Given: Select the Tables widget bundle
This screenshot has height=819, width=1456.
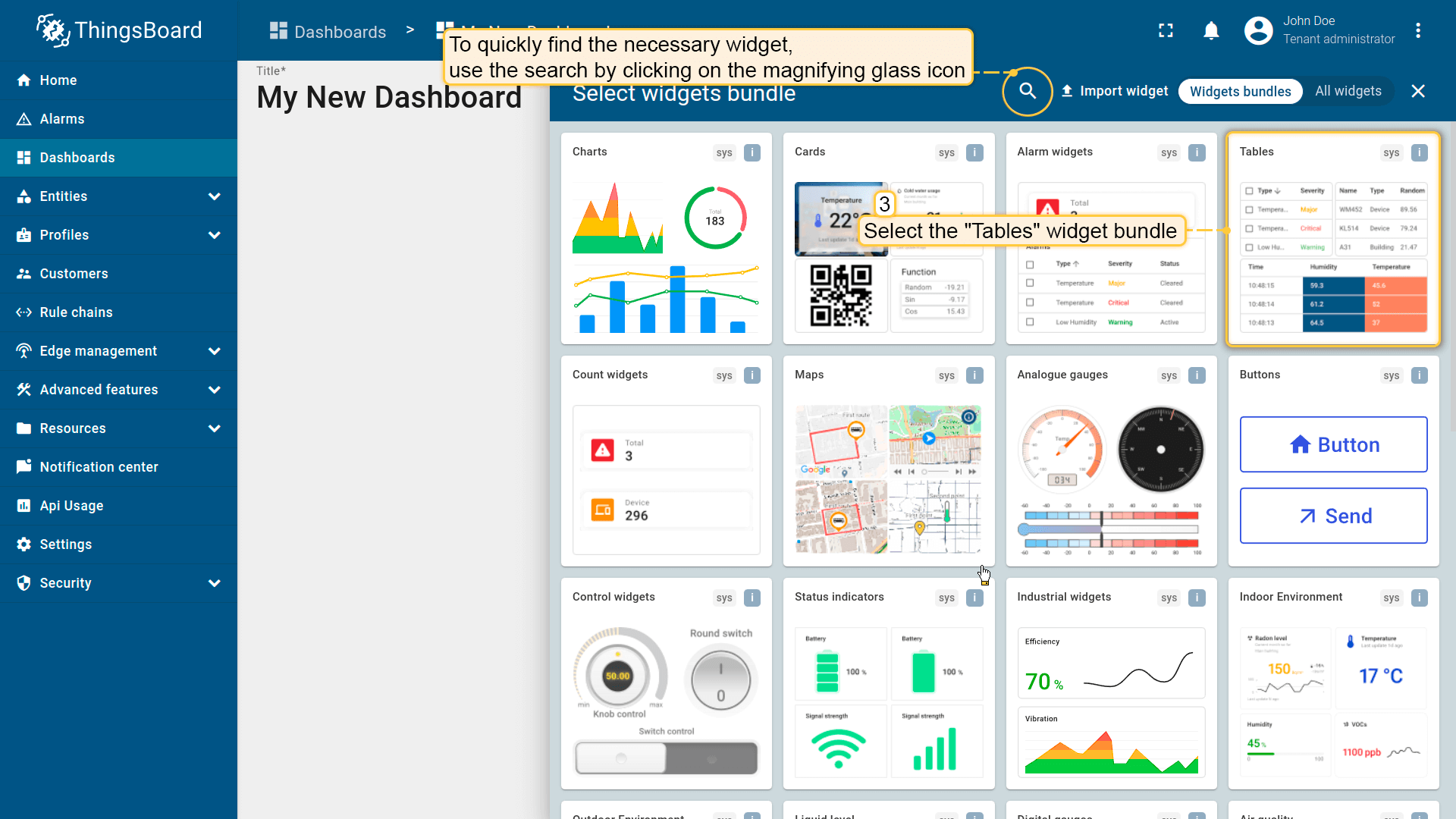Looking at the screenshot, I should tap(1333, 239).
